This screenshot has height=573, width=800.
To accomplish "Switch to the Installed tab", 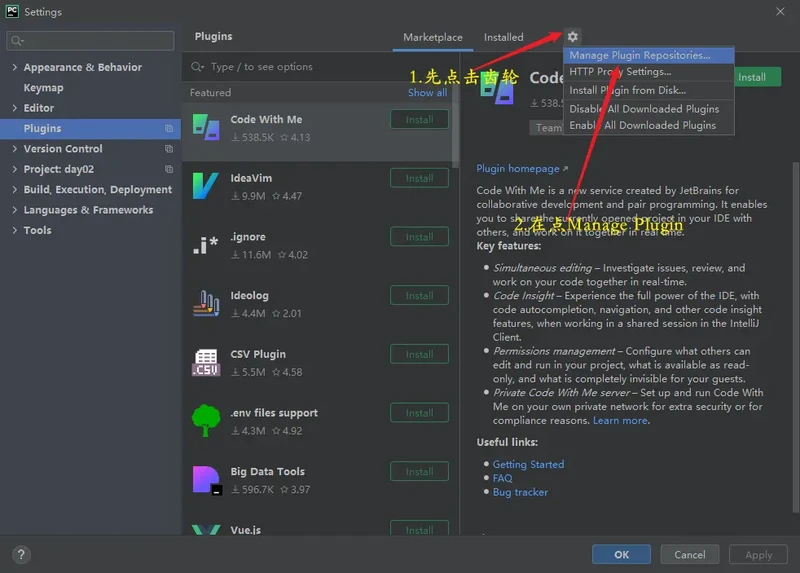I will 503,38.
